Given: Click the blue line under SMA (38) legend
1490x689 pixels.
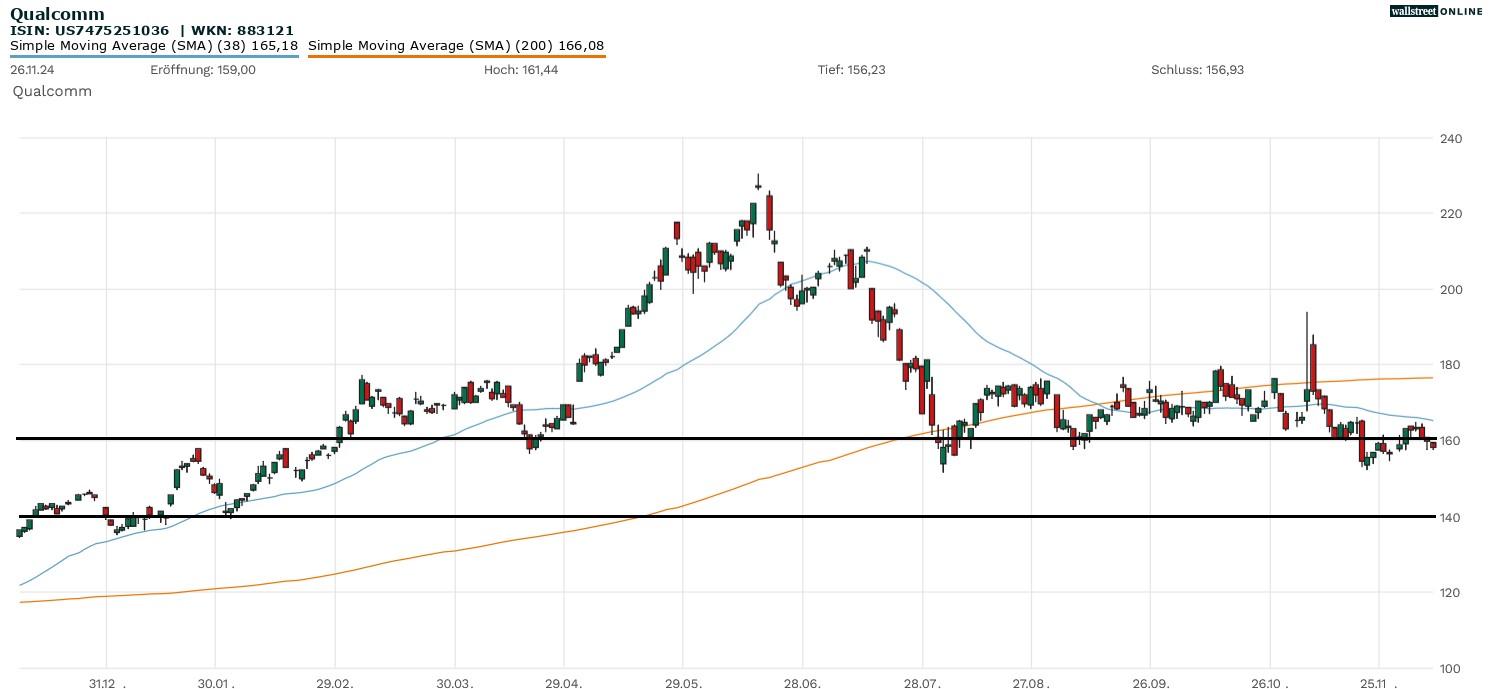Looking at the screenshot, I should [154, 56].
